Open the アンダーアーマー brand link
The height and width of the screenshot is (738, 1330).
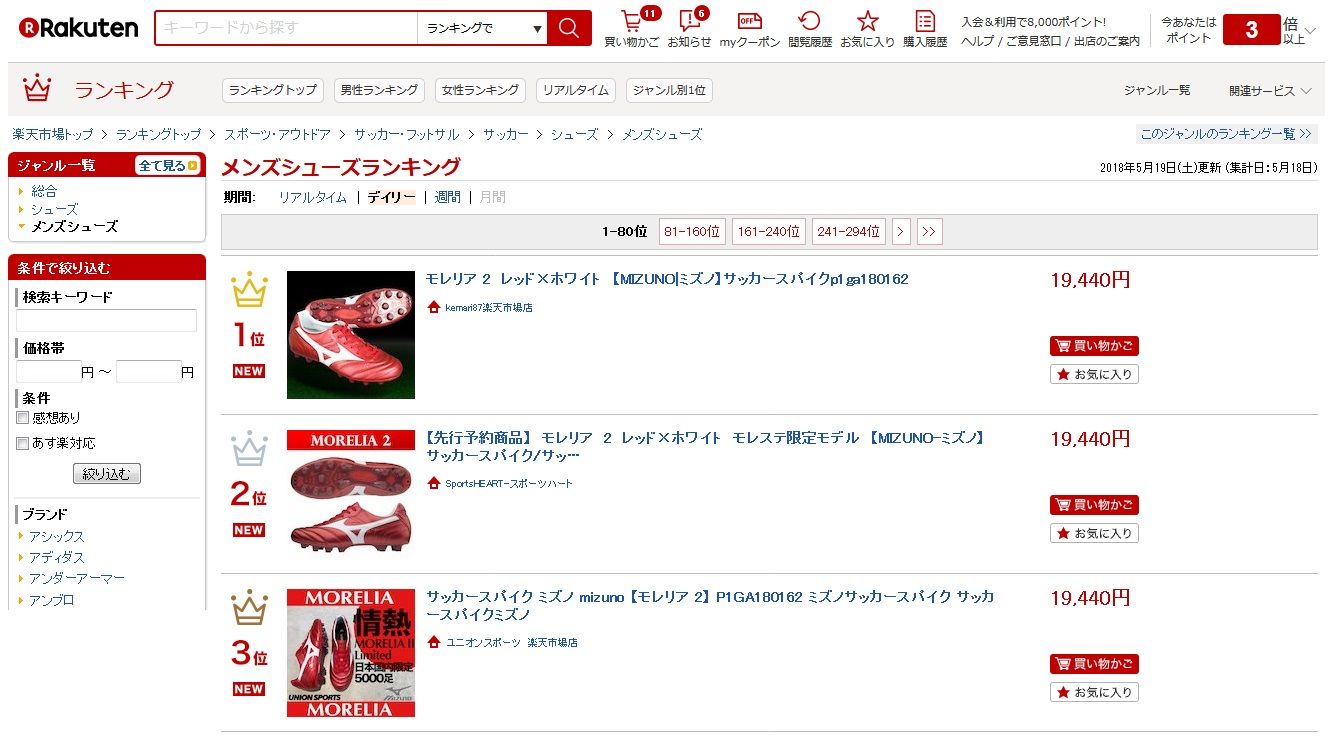(x=77, y=579)
